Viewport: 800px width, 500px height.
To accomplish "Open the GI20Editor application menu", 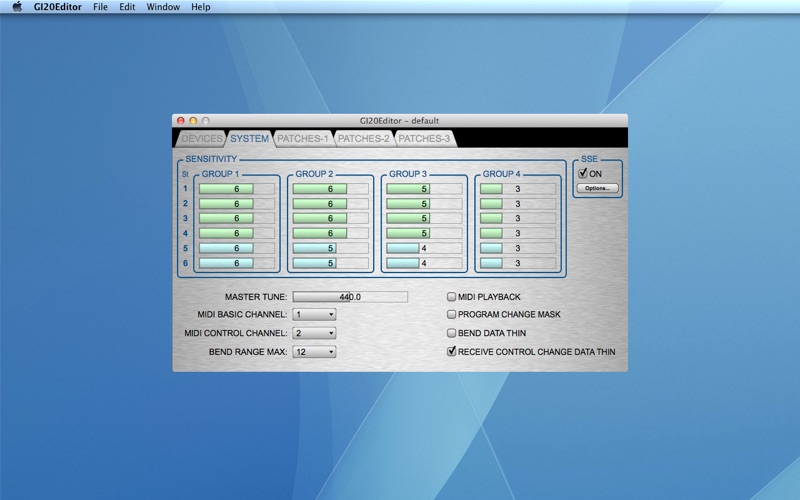I will pyautogui.click(x=58, y=7).
